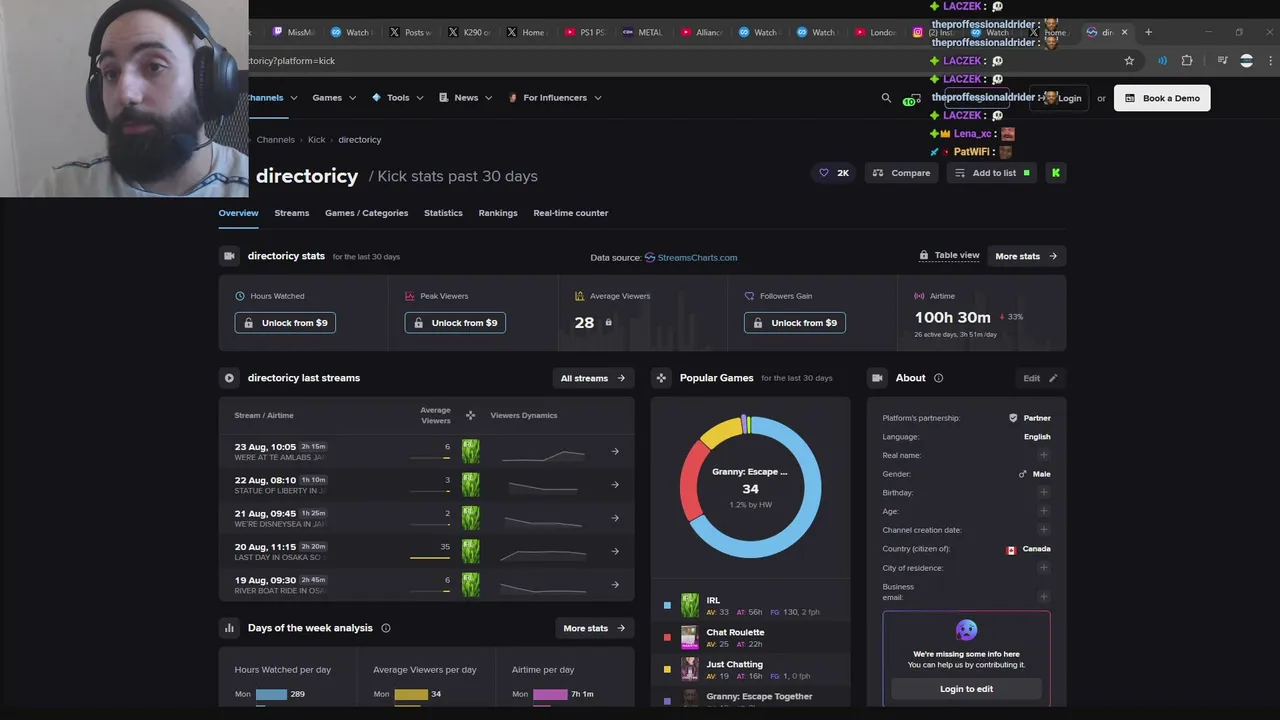Select the 19 Aug, 09:30 stream row

(x=427, y=585)
